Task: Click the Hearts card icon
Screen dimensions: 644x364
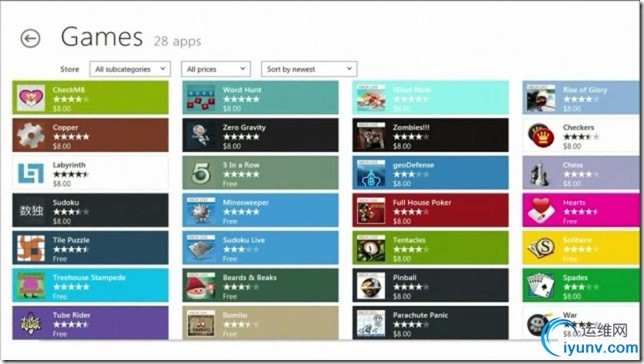Action: (x=541, y=211)
